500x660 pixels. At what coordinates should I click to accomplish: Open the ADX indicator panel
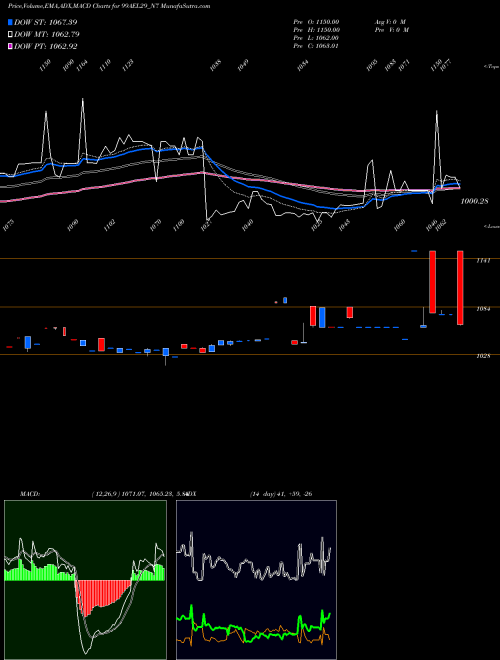256,580
